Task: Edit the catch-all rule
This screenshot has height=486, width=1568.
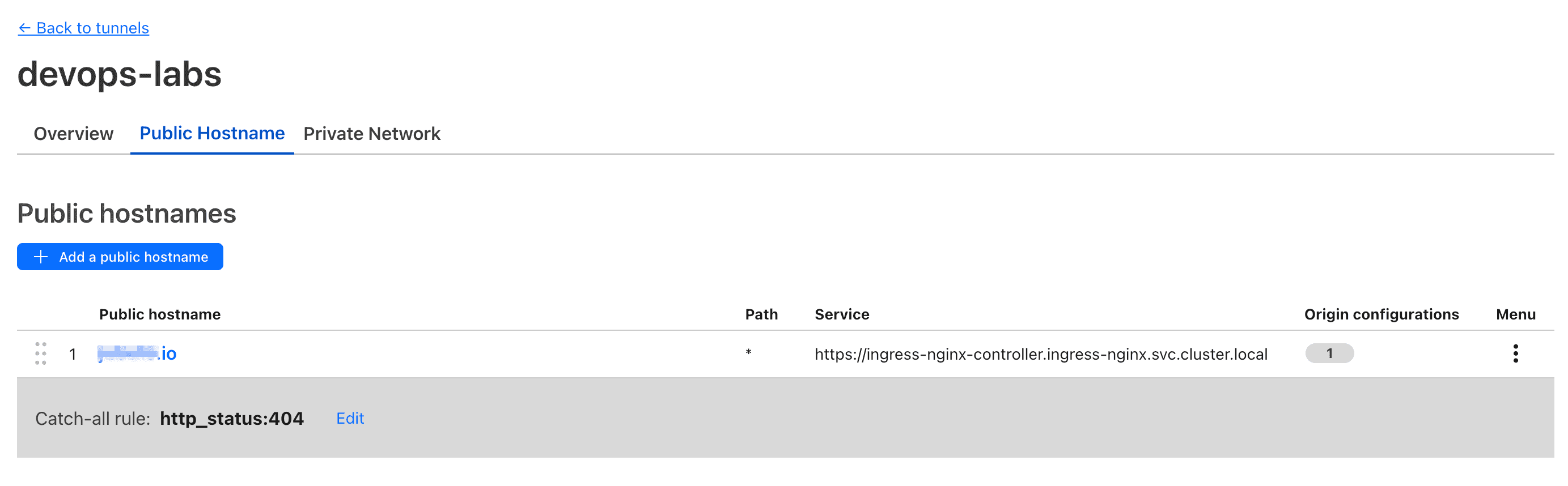Action: coord(350,419)
